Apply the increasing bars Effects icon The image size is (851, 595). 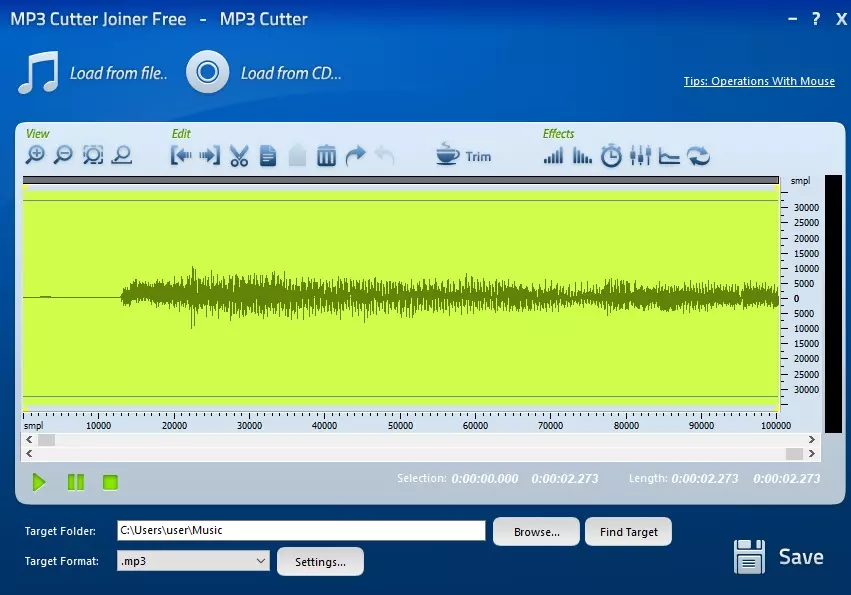point(553,156)
